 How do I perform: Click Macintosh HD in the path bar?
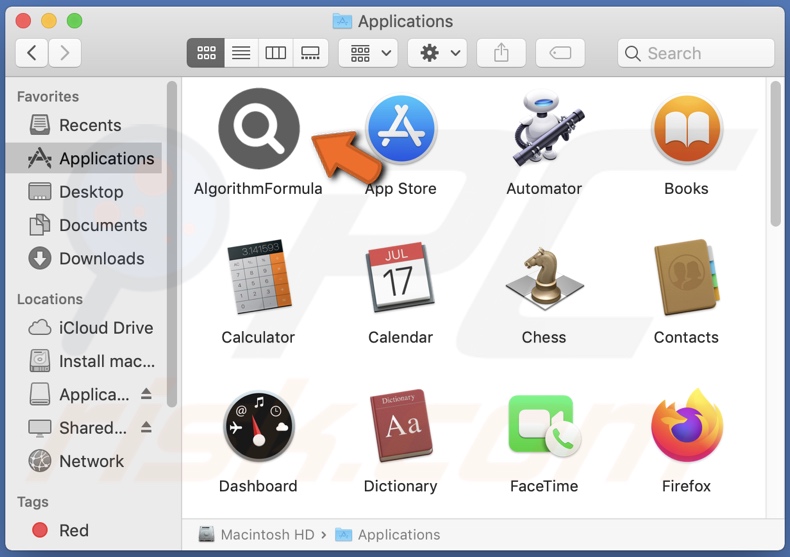point(256,534)
